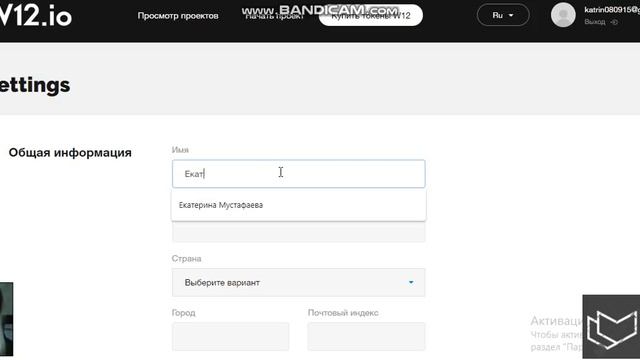Viewport: 640px width, 360px height.
Task: Open the Страна country dropdown
Action: pyautogui.click(x=299, y=282)
